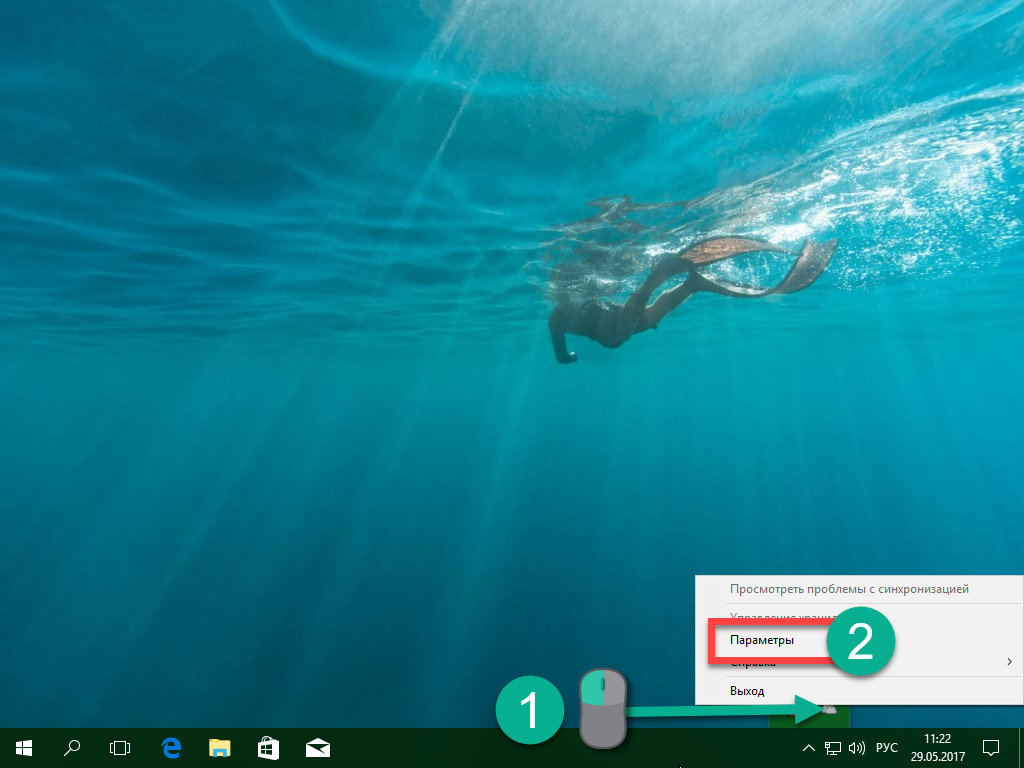Expand the hidden tray icons chevron
The image size is (1024, 768).
(809, 747)
